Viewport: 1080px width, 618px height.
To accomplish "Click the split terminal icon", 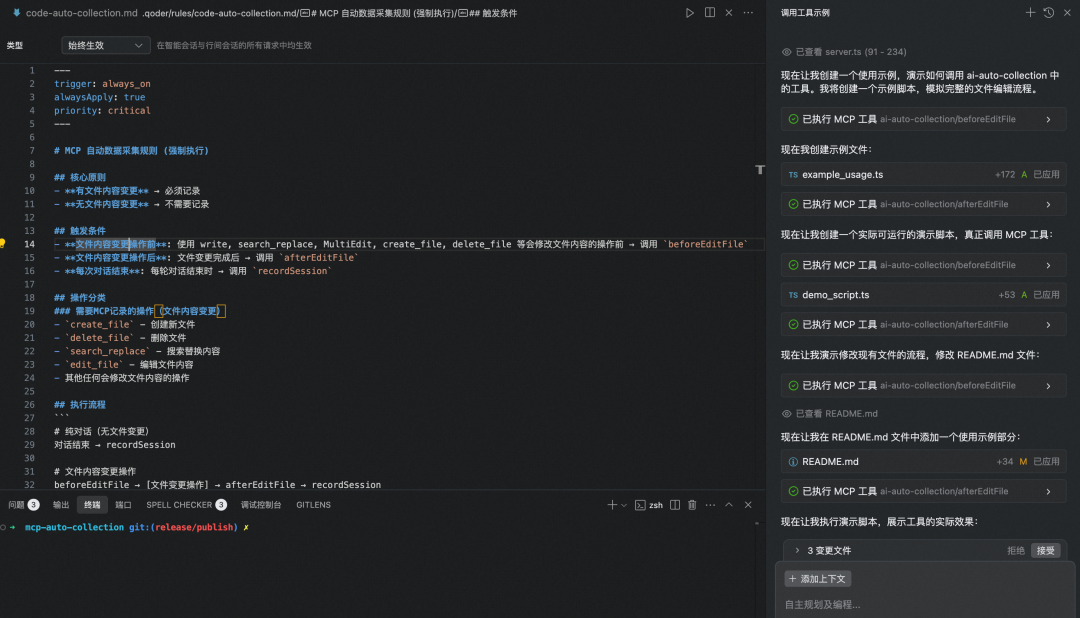I will [675, 505].
